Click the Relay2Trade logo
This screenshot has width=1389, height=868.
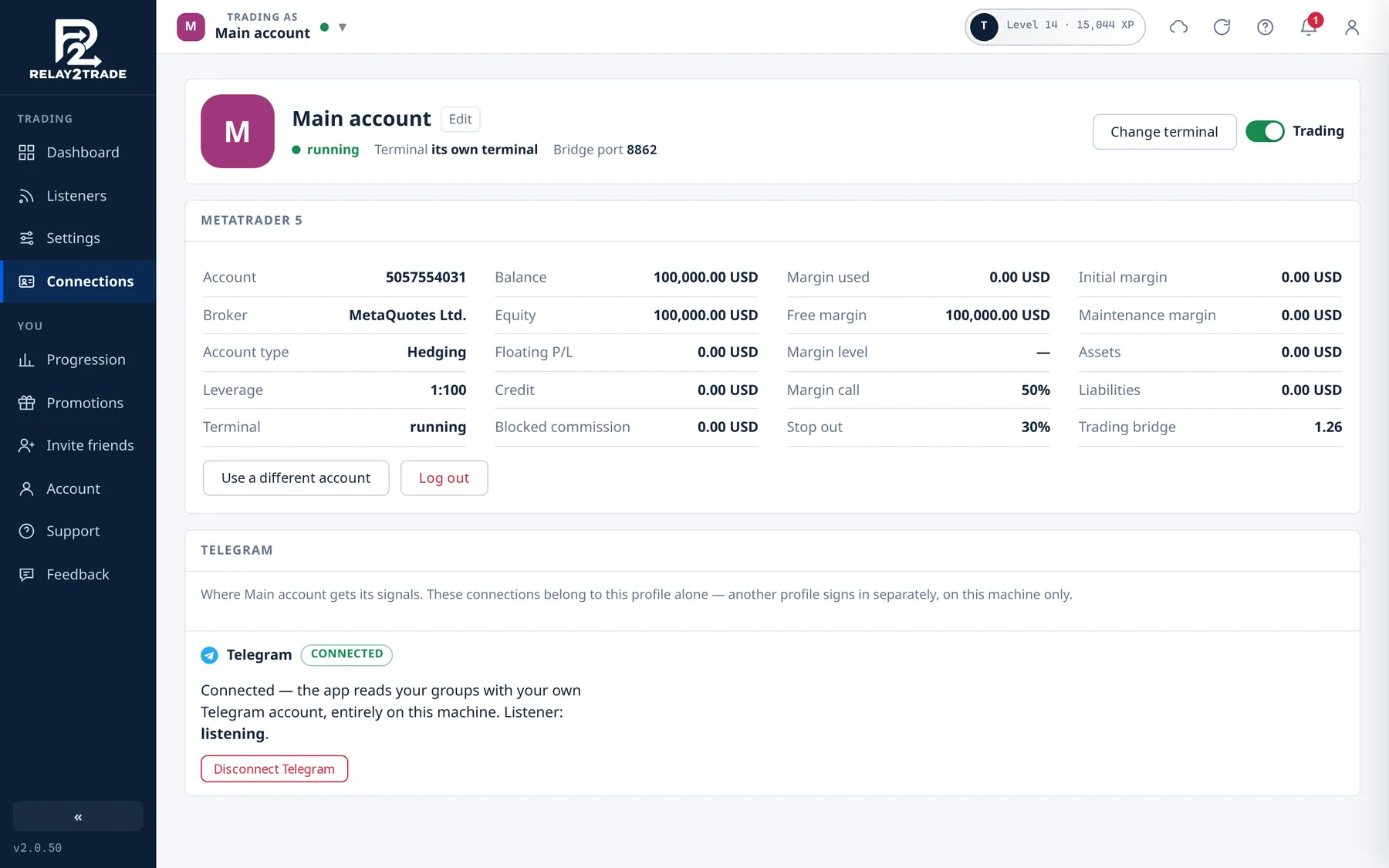point(78,49)
